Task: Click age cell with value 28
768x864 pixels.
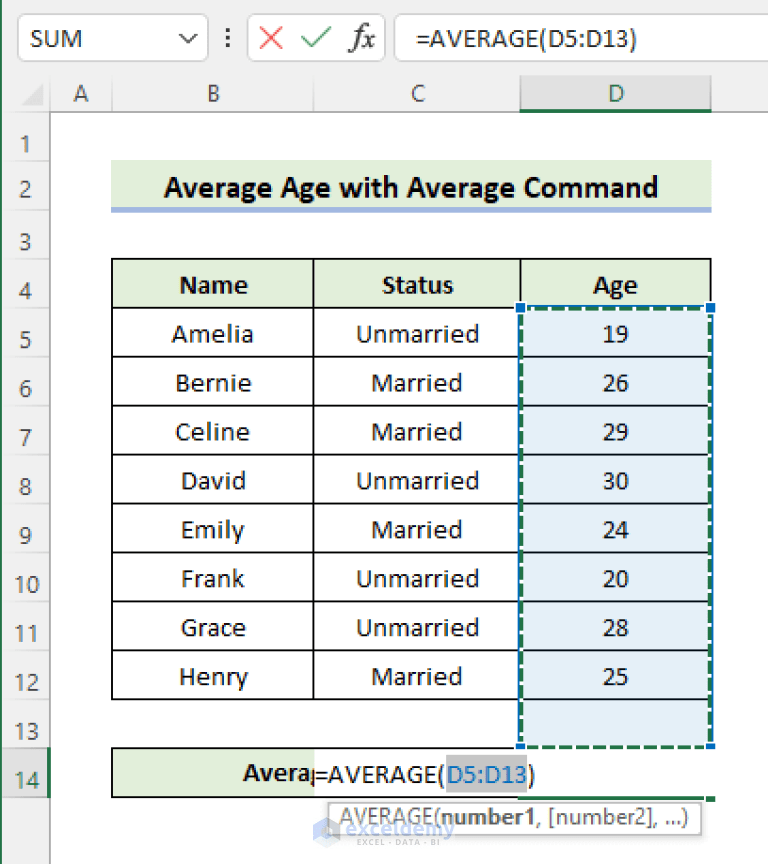Action: tap(615, 628)
